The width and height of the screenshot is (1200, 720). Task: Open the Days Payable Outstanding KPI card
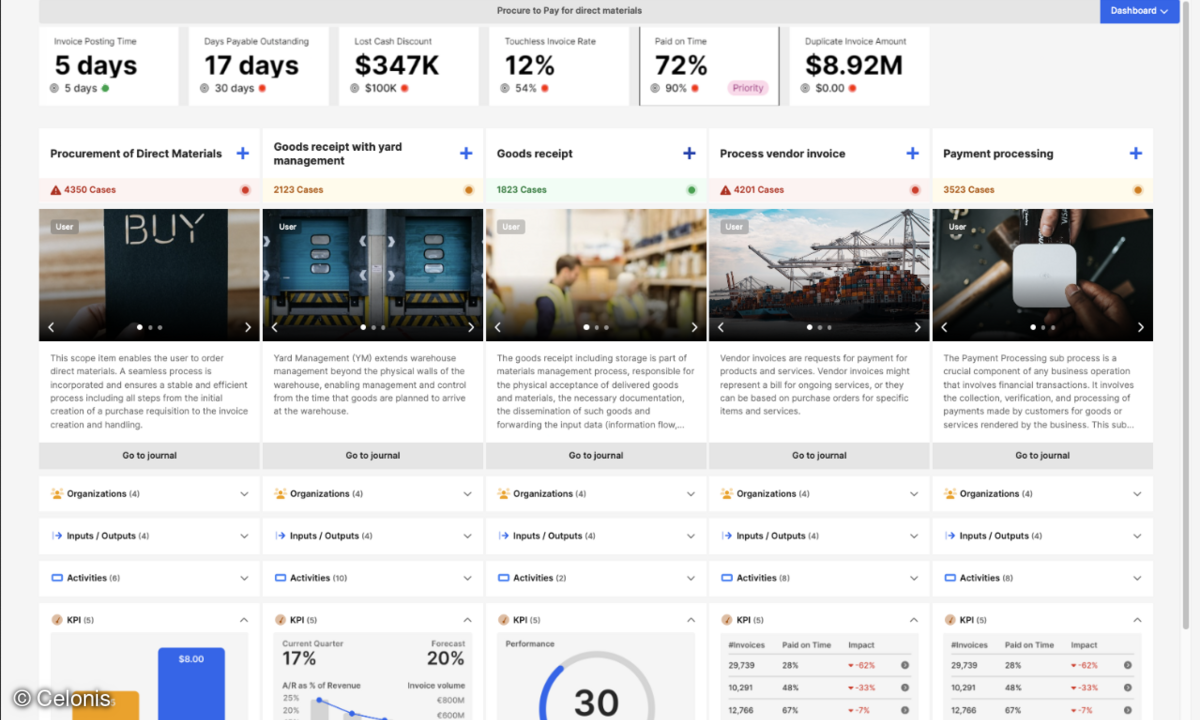coord(259,66)
